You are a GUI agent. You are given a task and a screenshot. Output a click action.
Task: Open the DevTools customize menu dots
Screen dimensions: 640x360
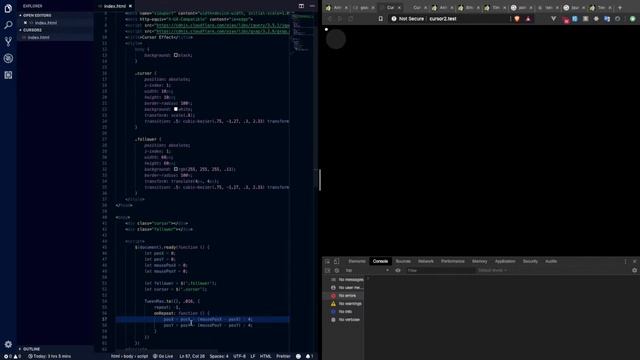pos(625,261)
